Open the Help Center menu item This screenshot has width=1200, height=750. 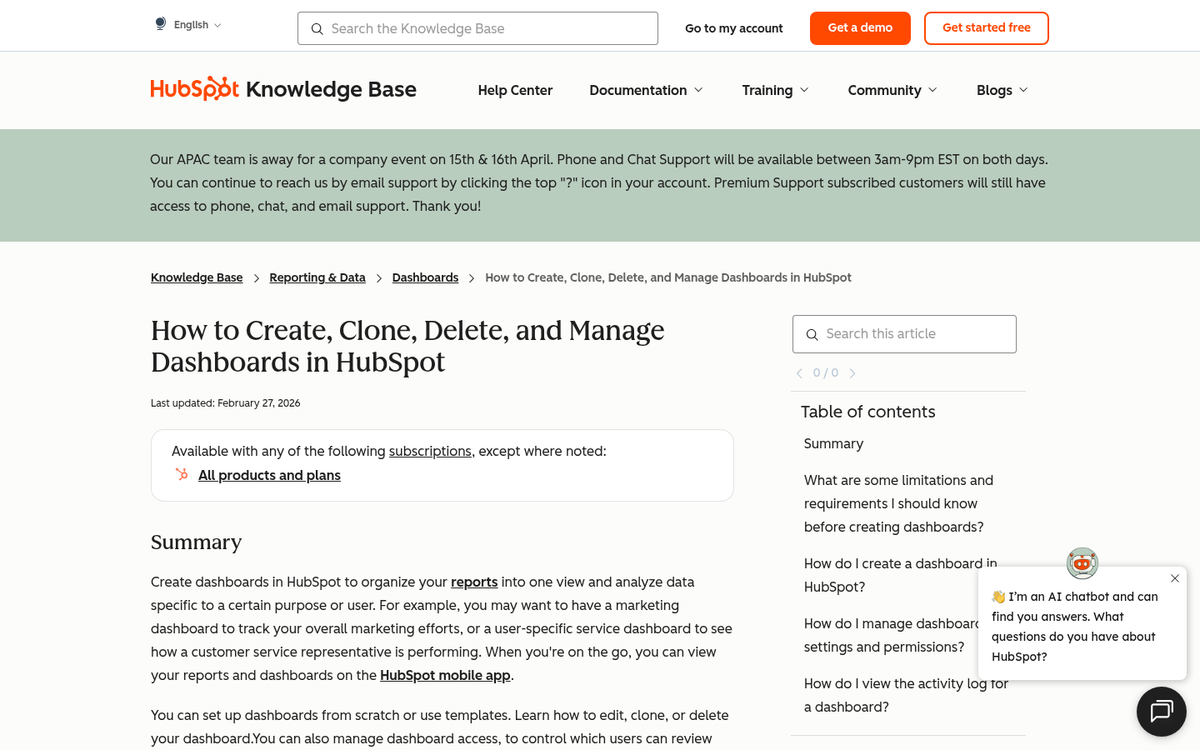515,90
